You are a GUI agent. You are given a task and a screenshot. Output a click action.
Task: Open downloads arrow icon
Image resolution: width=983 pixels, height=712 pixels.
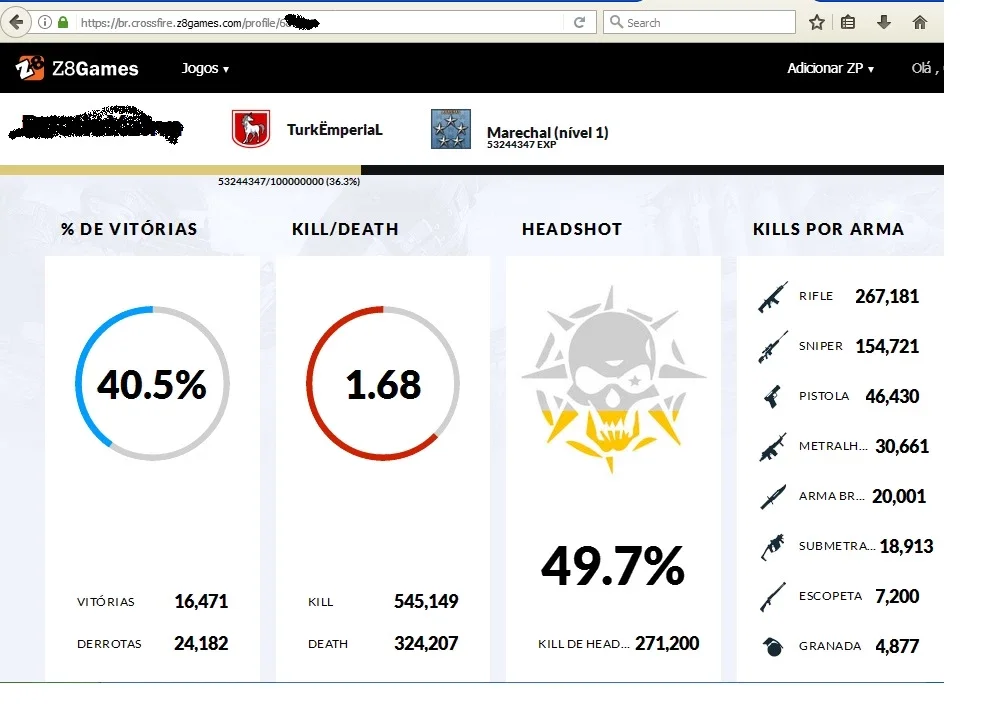coord(883,23)
